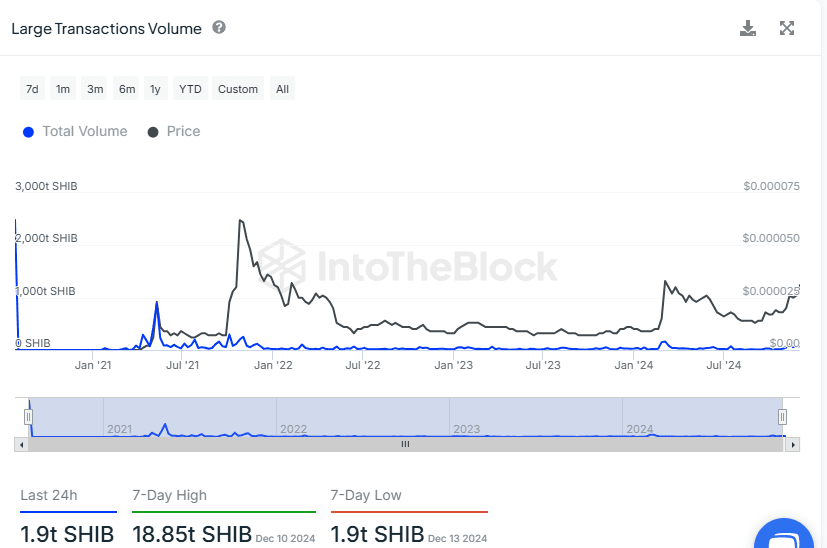Show All time range

282,89
